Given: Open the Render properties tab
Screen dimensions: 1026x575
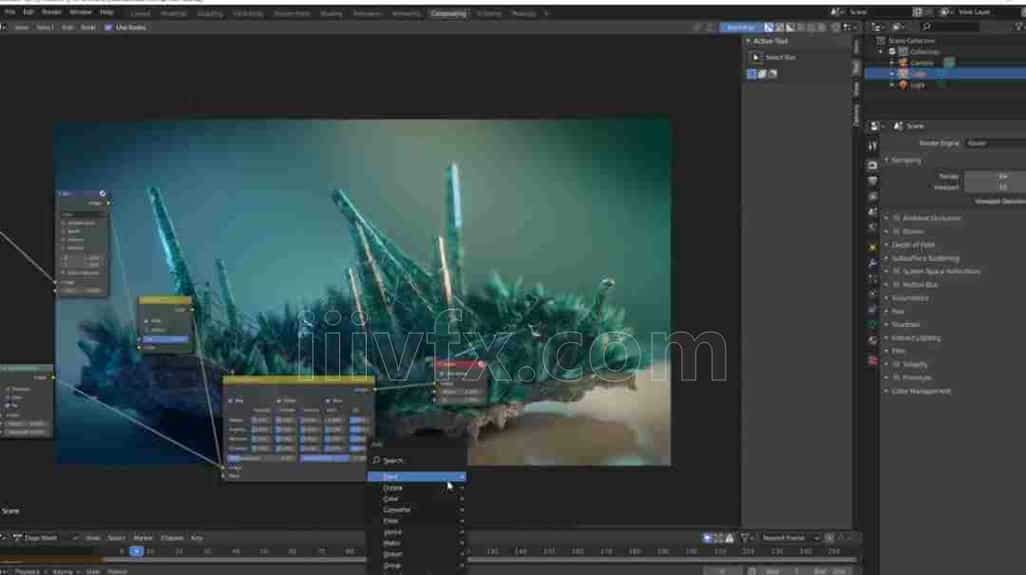Looking at the screenshot, I should tap(872, 165).
